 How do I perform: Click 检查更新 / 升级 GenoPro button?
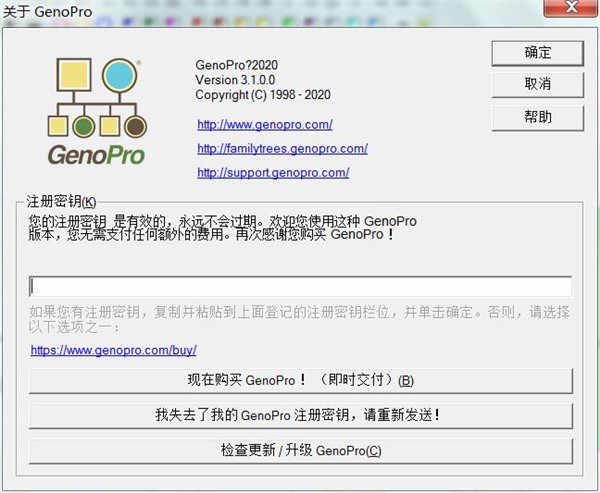pyautogui.click(x=300, y=451)
